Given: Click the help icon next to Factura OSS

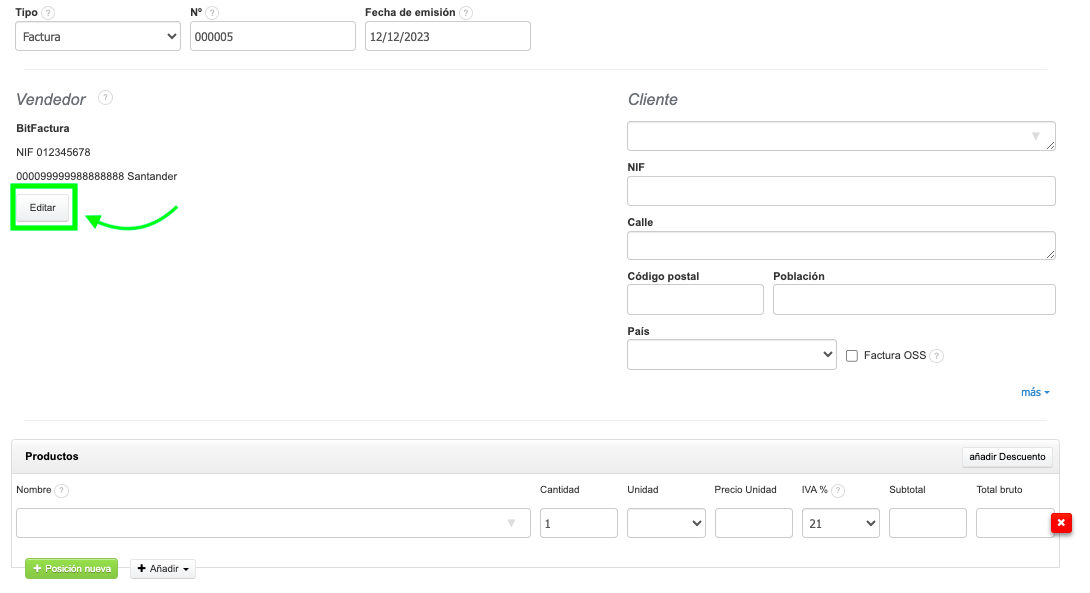Looking at the screenshot, I should tap(937, 356).
